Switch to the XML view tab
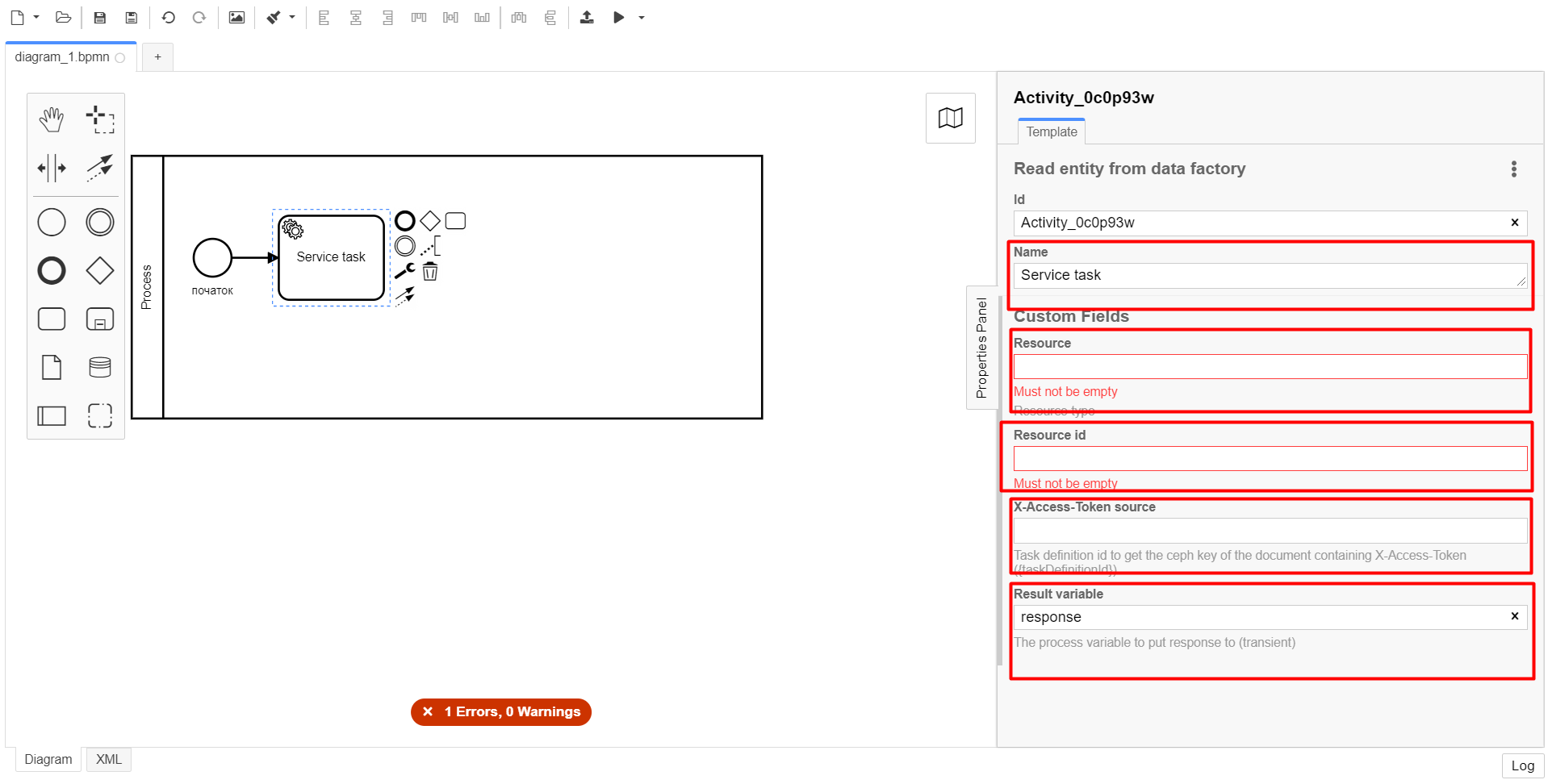Image resolution: width=1548 pixels, height=784 pixels. point(109,760)
